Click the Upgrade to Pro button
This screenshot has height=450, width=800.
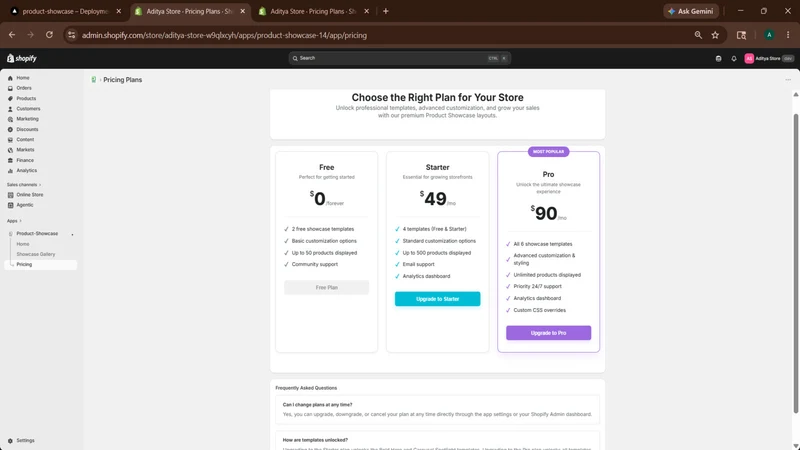pos(548,333)
